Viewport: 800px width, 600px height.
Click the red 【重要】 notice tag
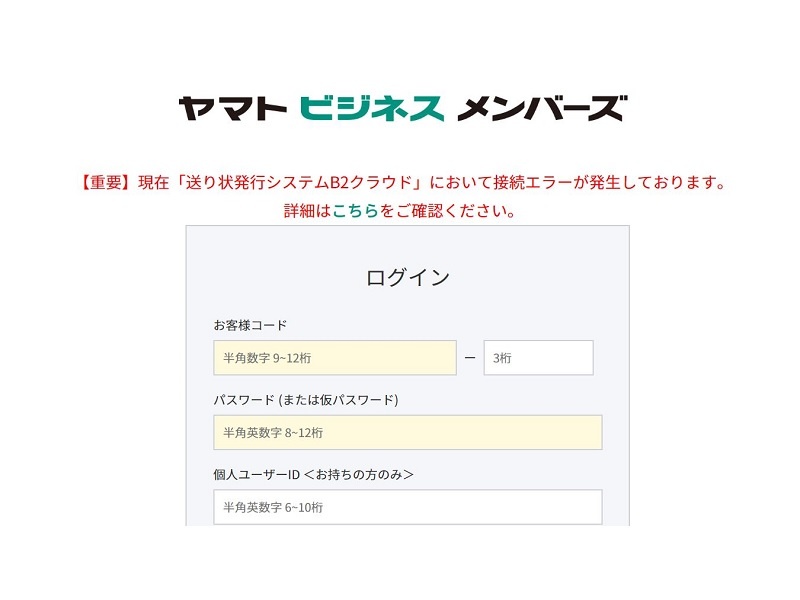[x=104, y=184]
